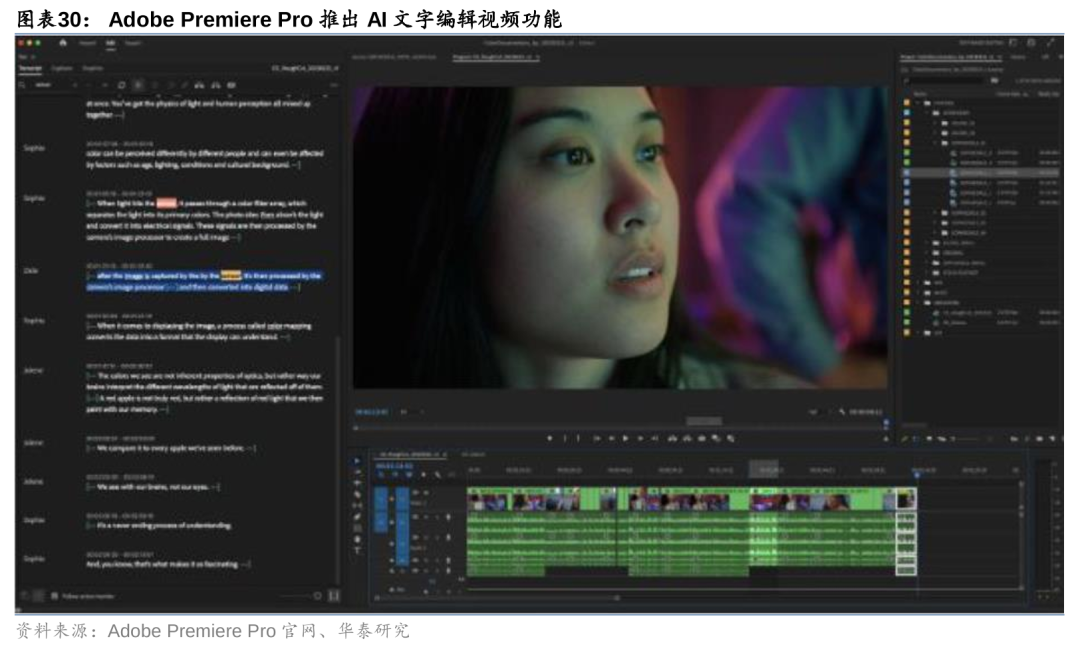Viewport: 1080px width, 649px height.
Task: Click the Go to Out button
Action: (x=654, y=438)
